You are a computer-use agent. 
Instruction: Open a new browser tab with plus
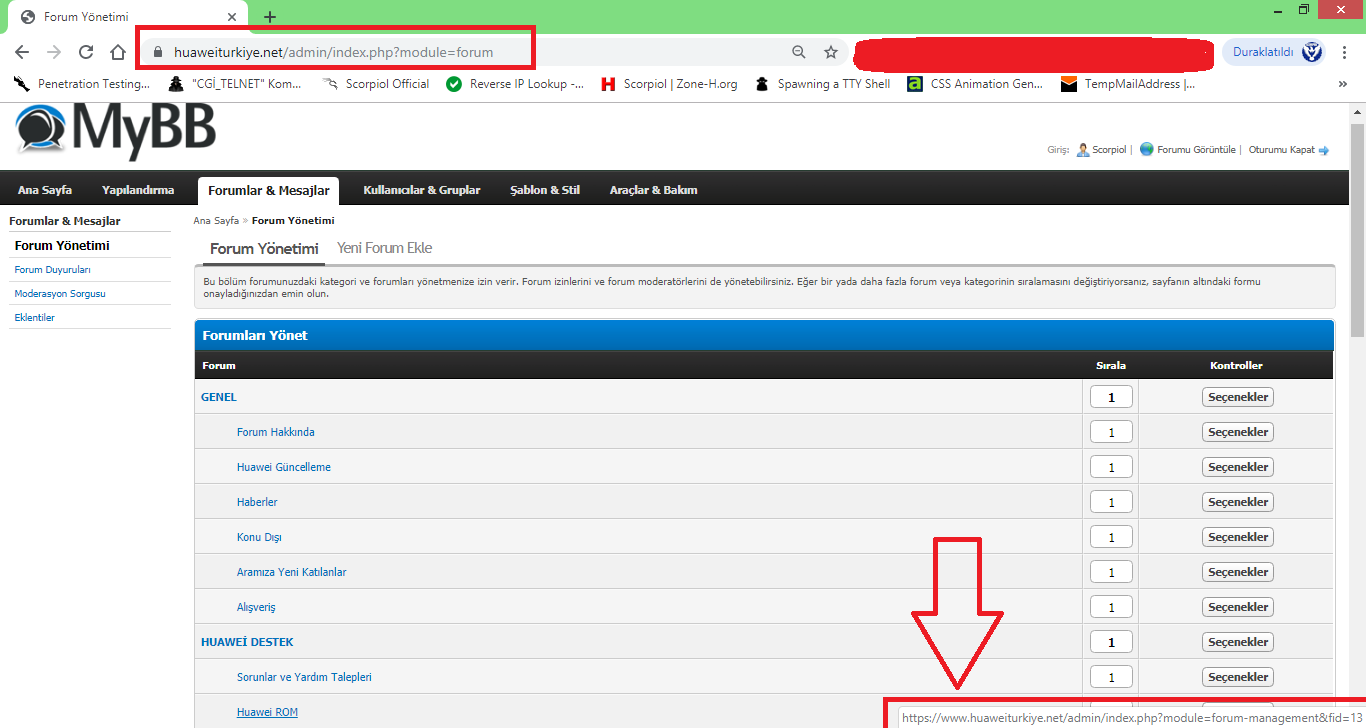point(270,17)
